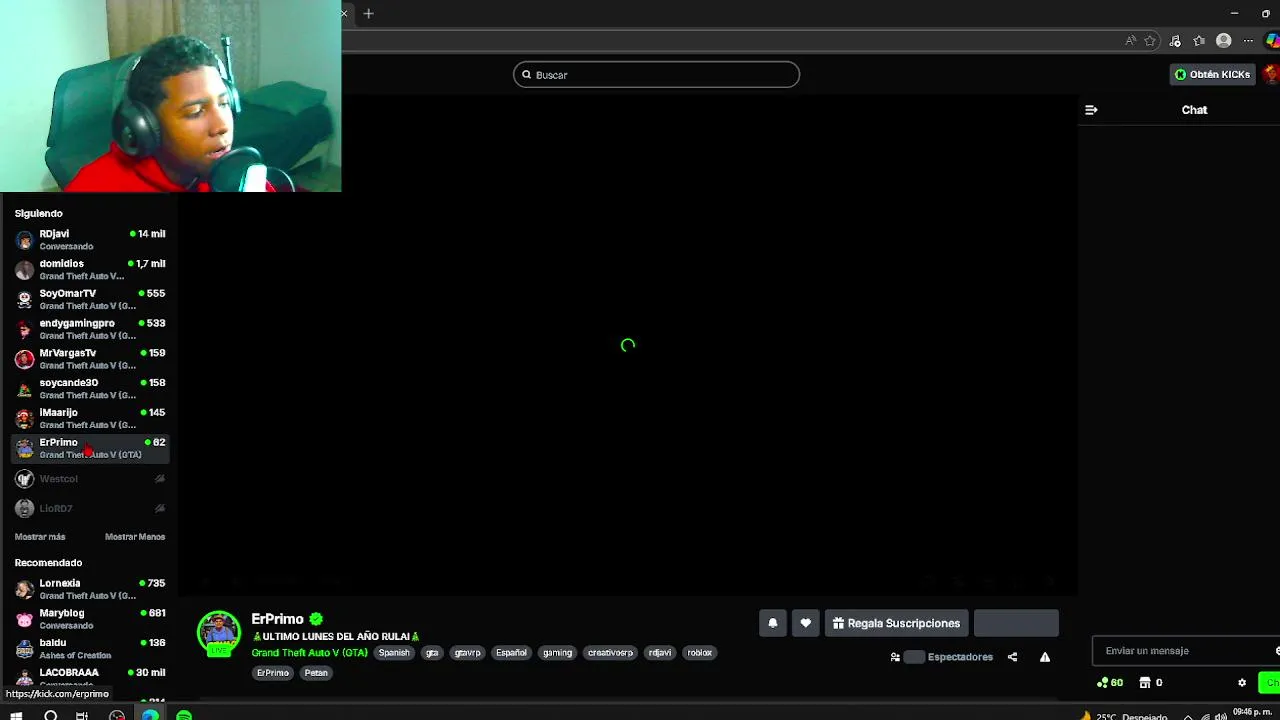Open recommended LACOBRAAA channel
Screen dimensions: 1280x720
click(x=90, y=677)
